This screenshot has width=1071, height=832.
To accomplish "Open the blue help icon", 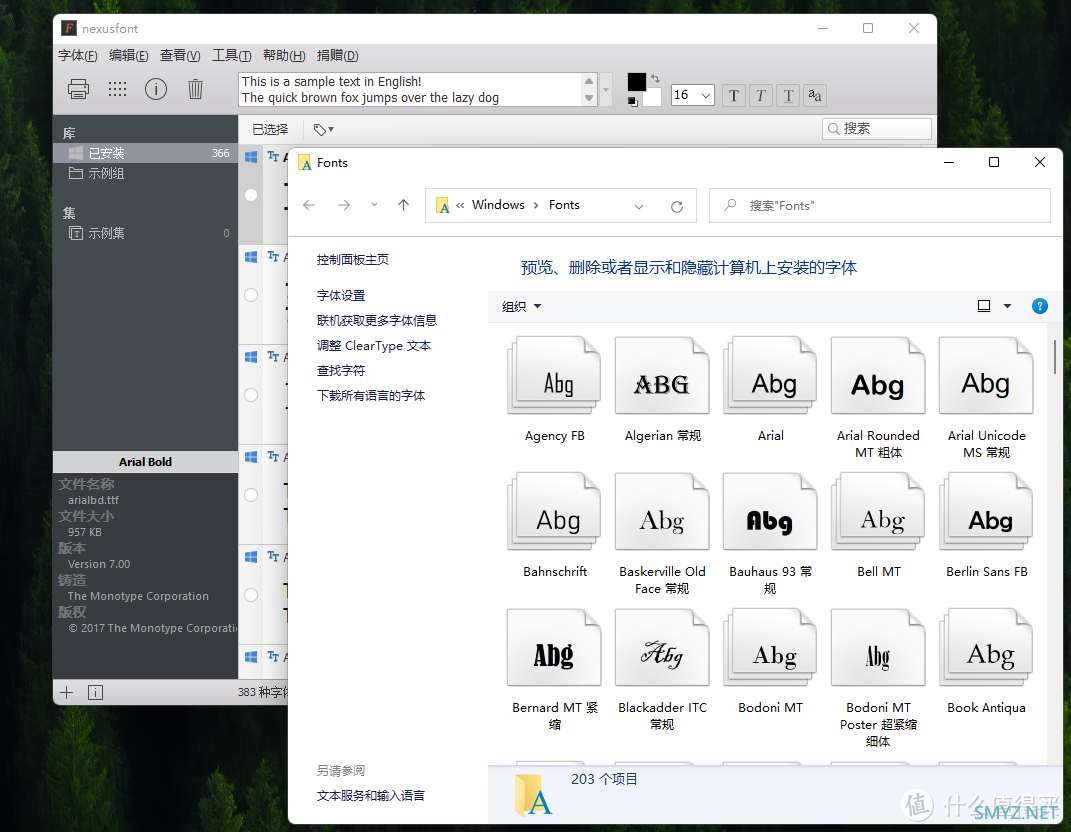I will (x=1040, y=306).
